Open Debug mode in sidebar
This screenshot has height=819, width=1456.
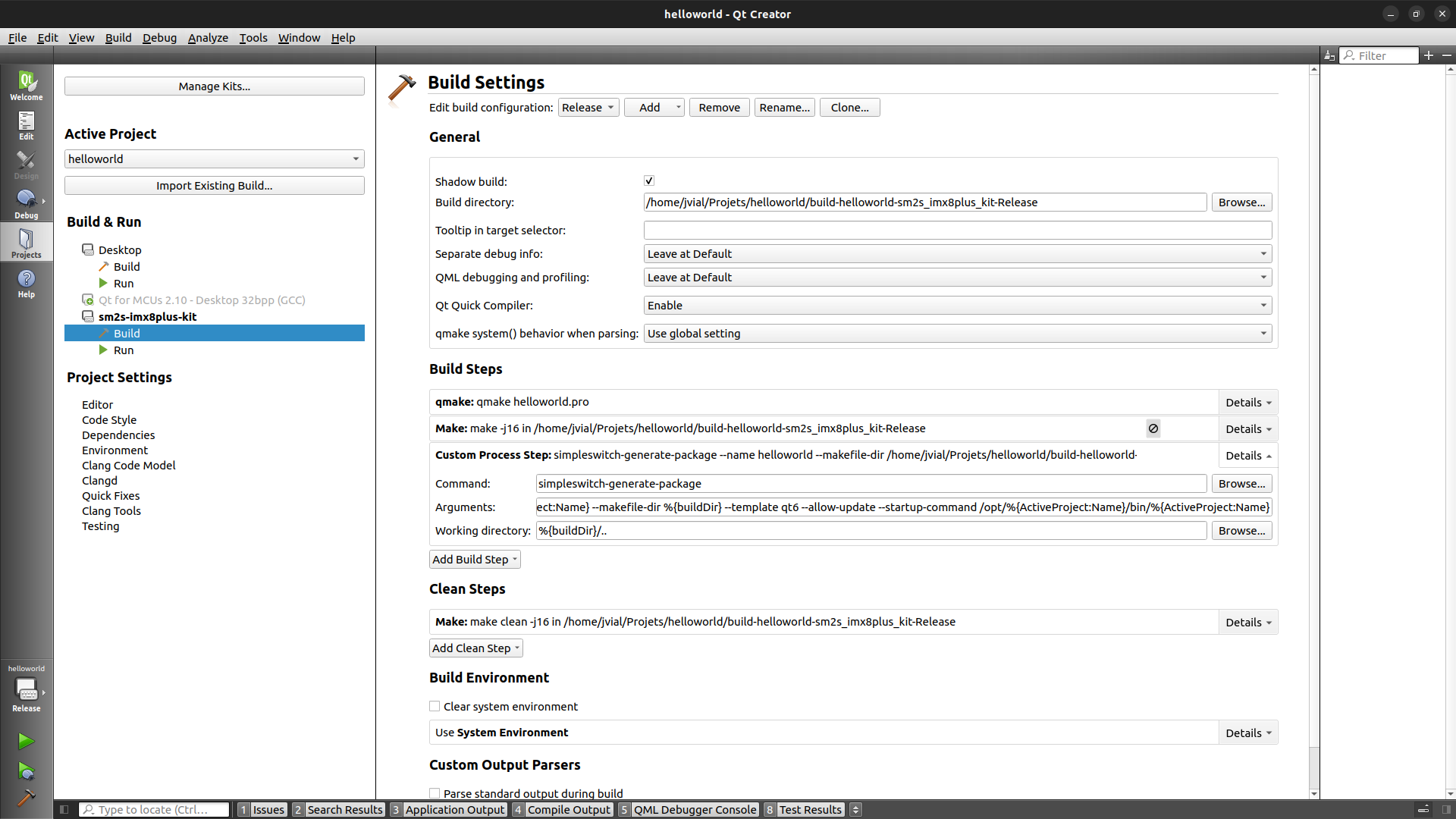point(26,204)
